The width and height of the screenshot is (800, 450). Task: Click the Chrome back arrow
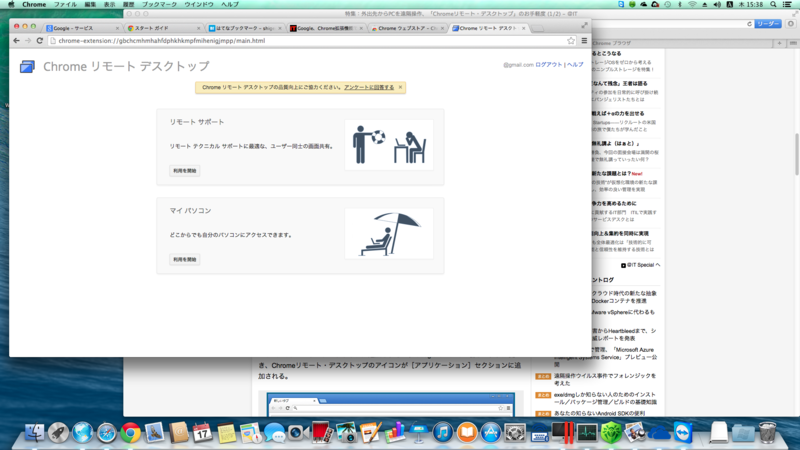click(x=16, y=41)
